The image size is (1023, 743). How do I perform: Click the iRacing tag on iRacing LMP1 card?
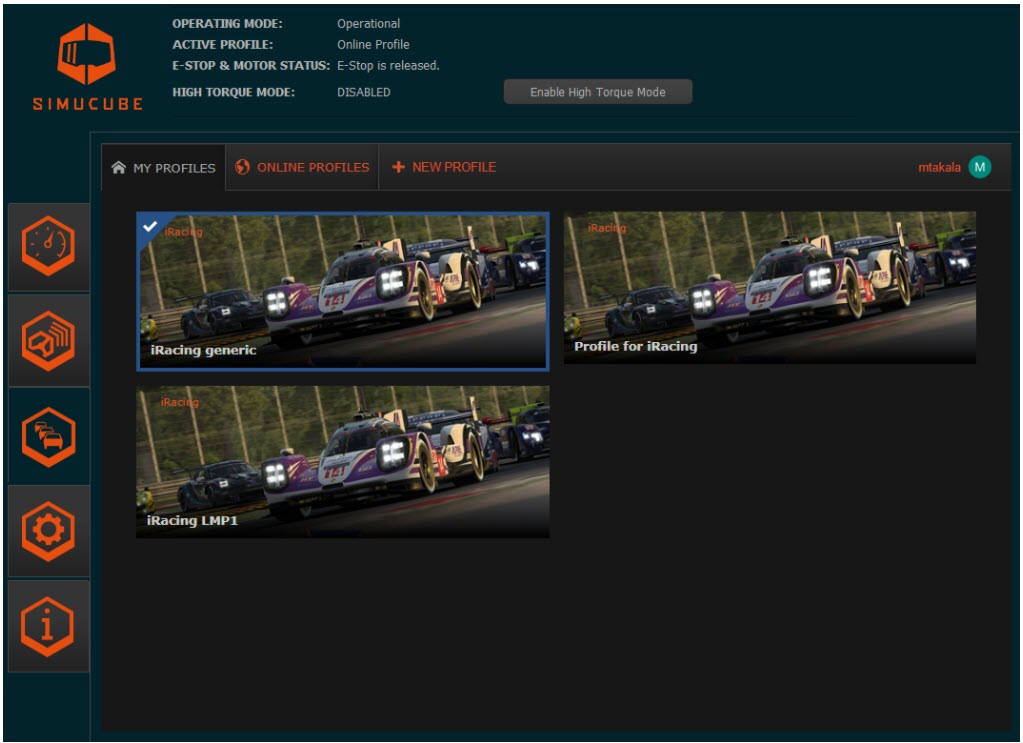pyautogui.click(x=179, y=402)
